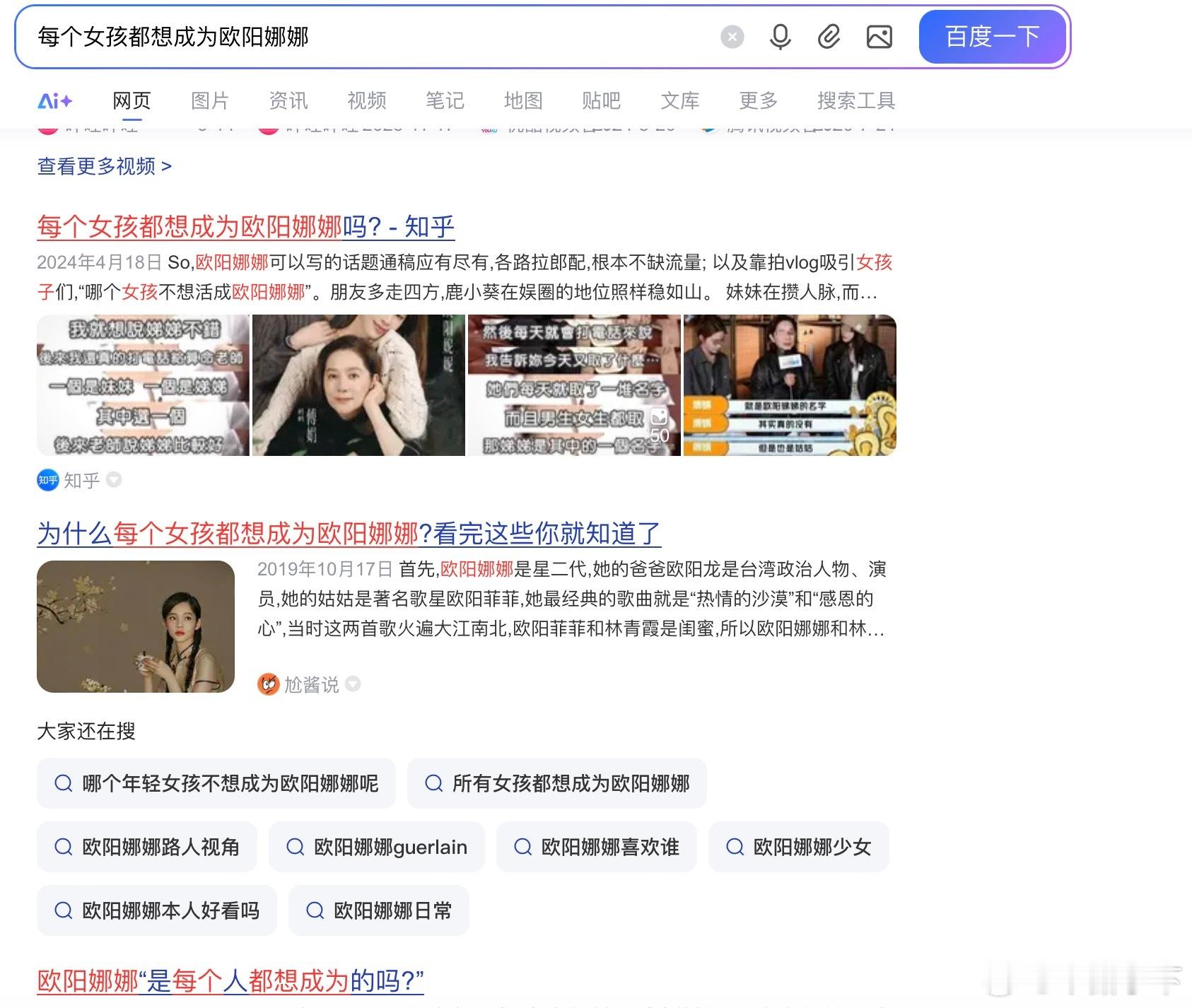Open the thumbnail of woman holding teacup

(136, 626)
